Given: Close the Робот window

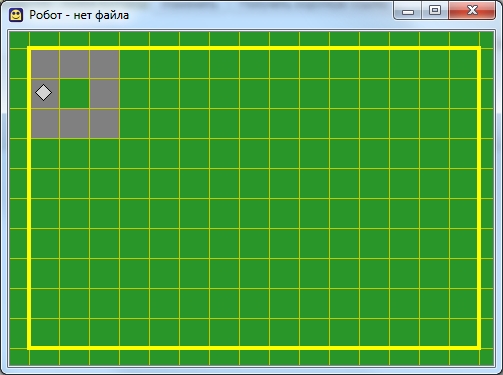Looking at the screenshot, I should [x=472, y=11].
